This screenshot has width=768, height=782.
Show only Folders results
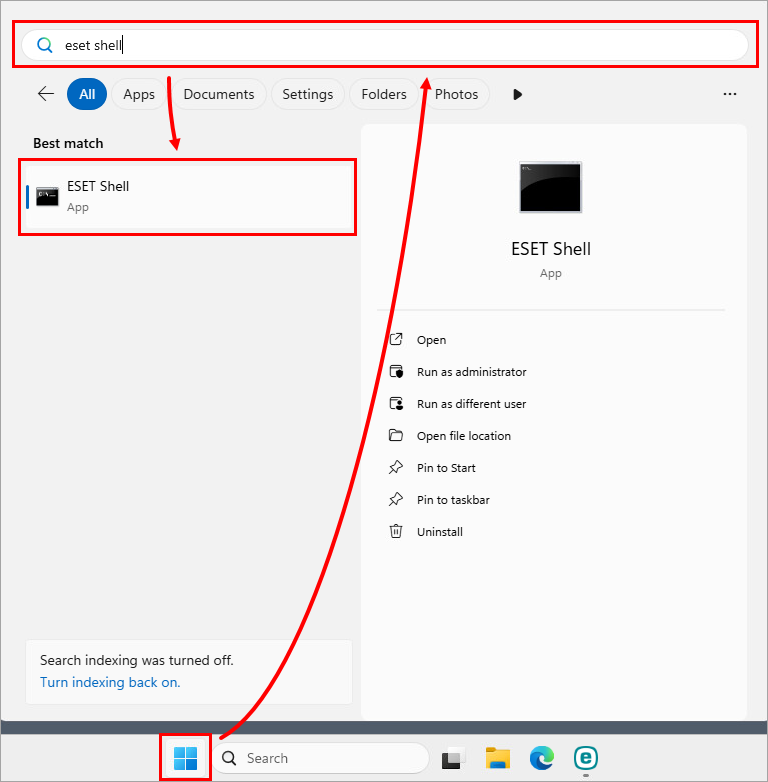[384, 94]
